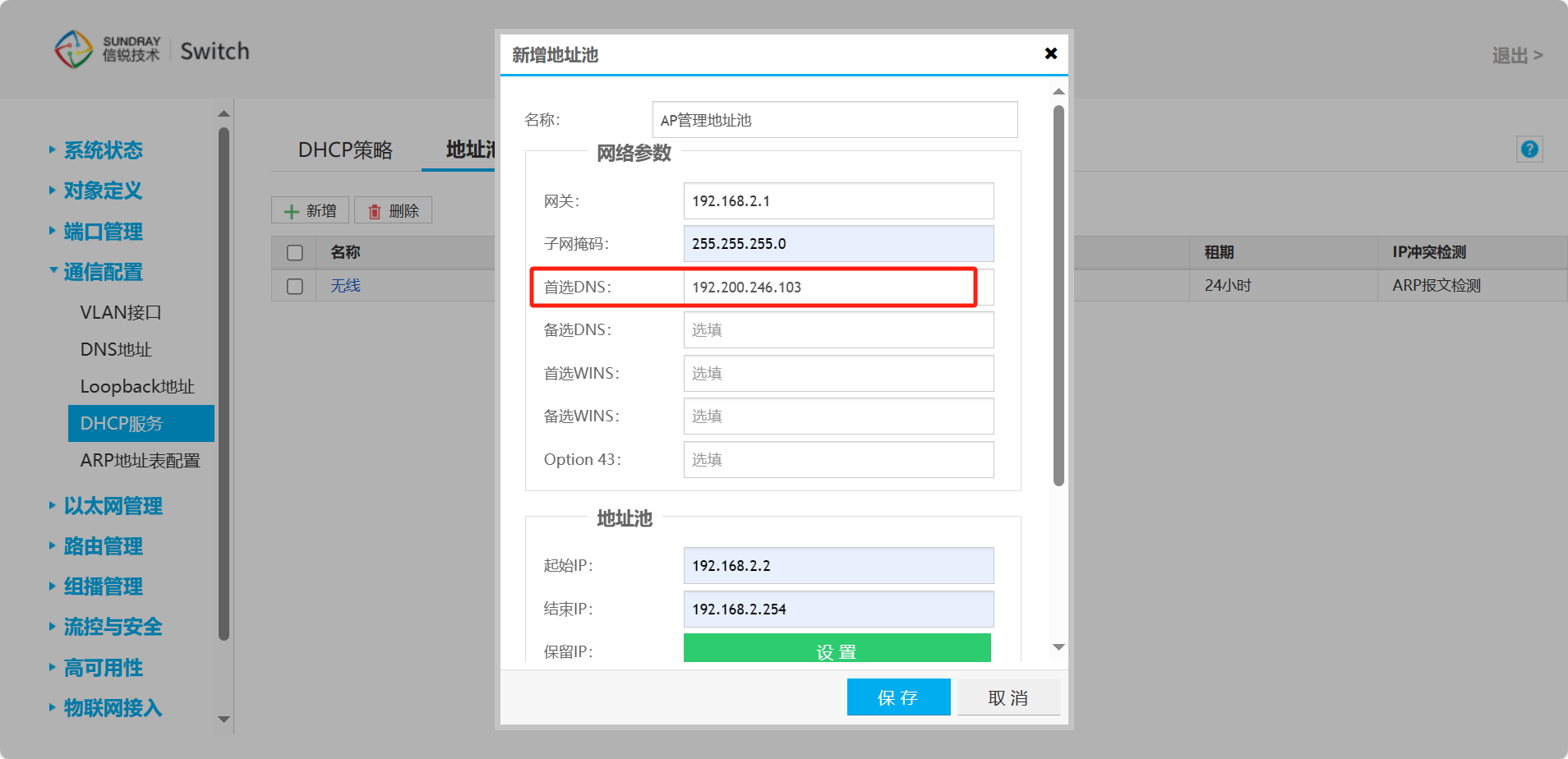Click the dialog vertical scrollbar thumb
Image resolution: width=1568 pixels, height=759 pixels.
(x=1058, y=295)
